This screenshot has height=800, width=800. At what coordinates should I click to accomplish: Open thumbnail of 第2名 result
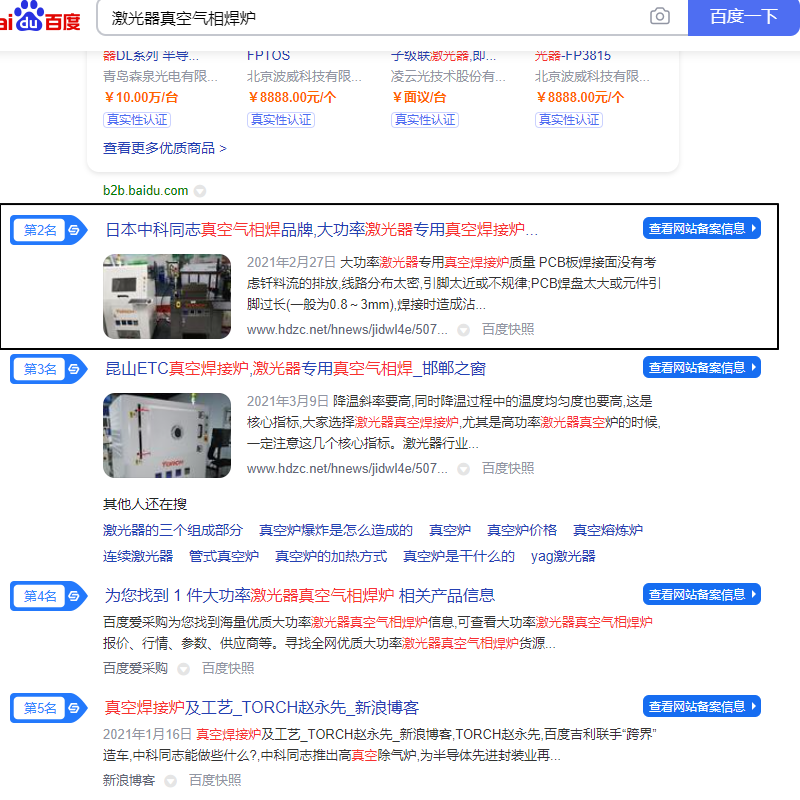tap(167, 296)
